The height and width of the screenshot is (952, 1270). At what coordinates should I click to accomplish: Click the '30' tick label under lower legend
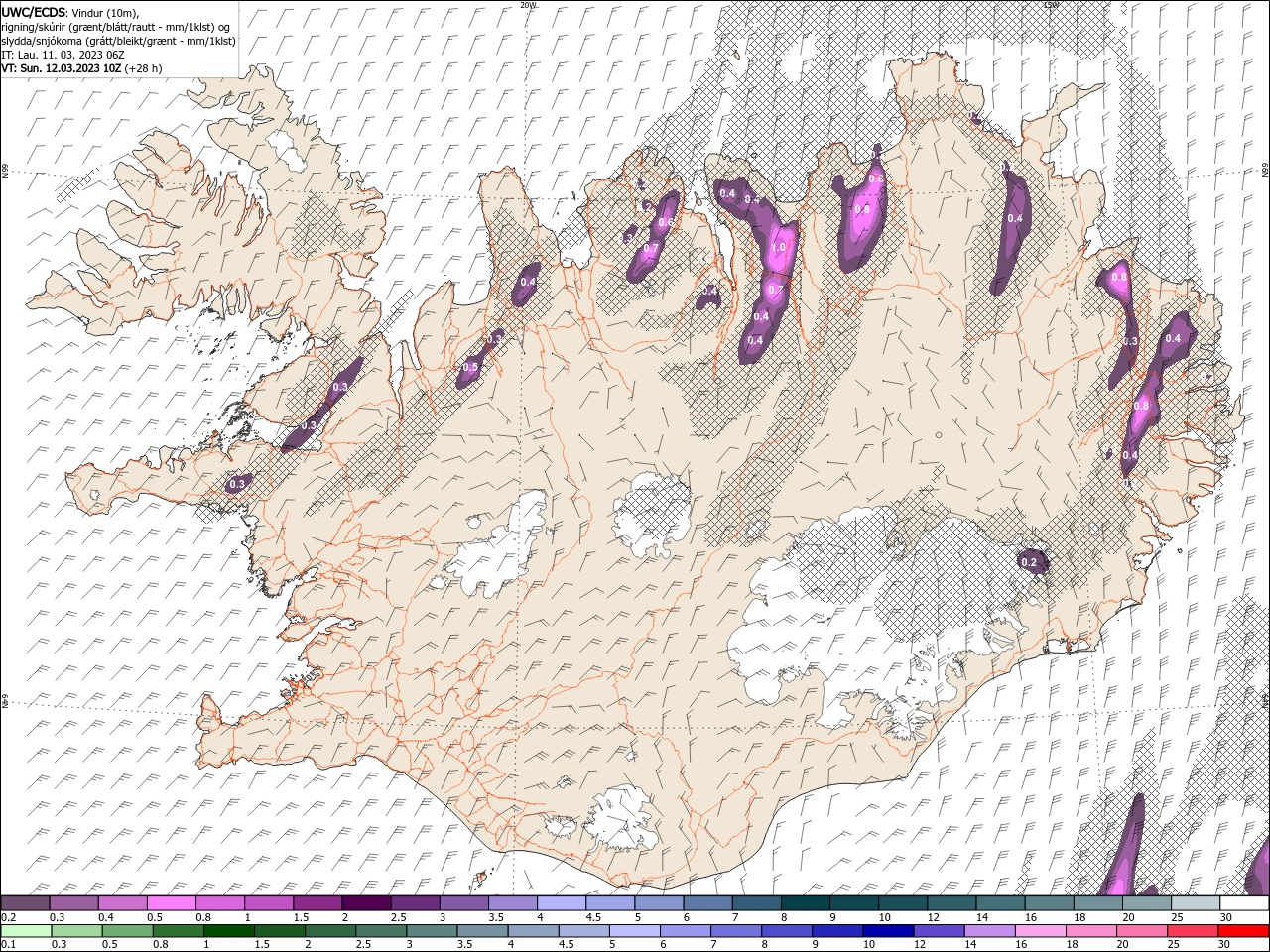pos(1226,945)
